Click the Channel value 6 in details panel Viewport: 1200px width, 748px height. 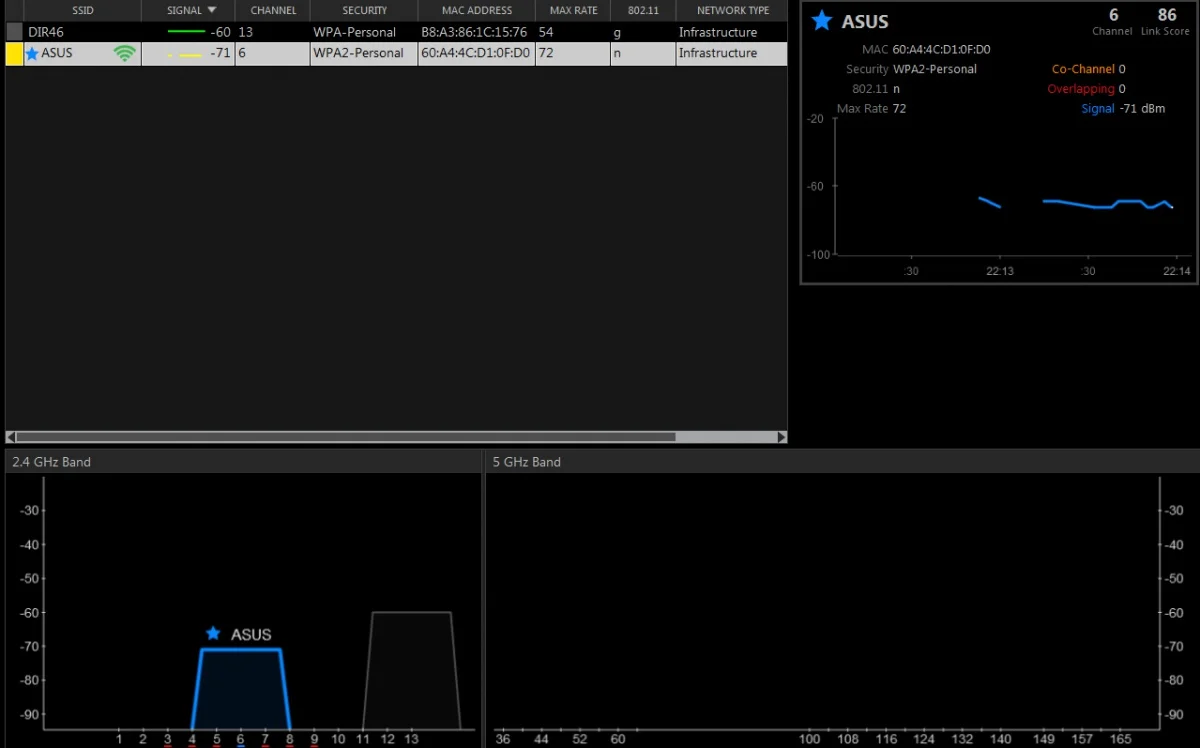1114,15
